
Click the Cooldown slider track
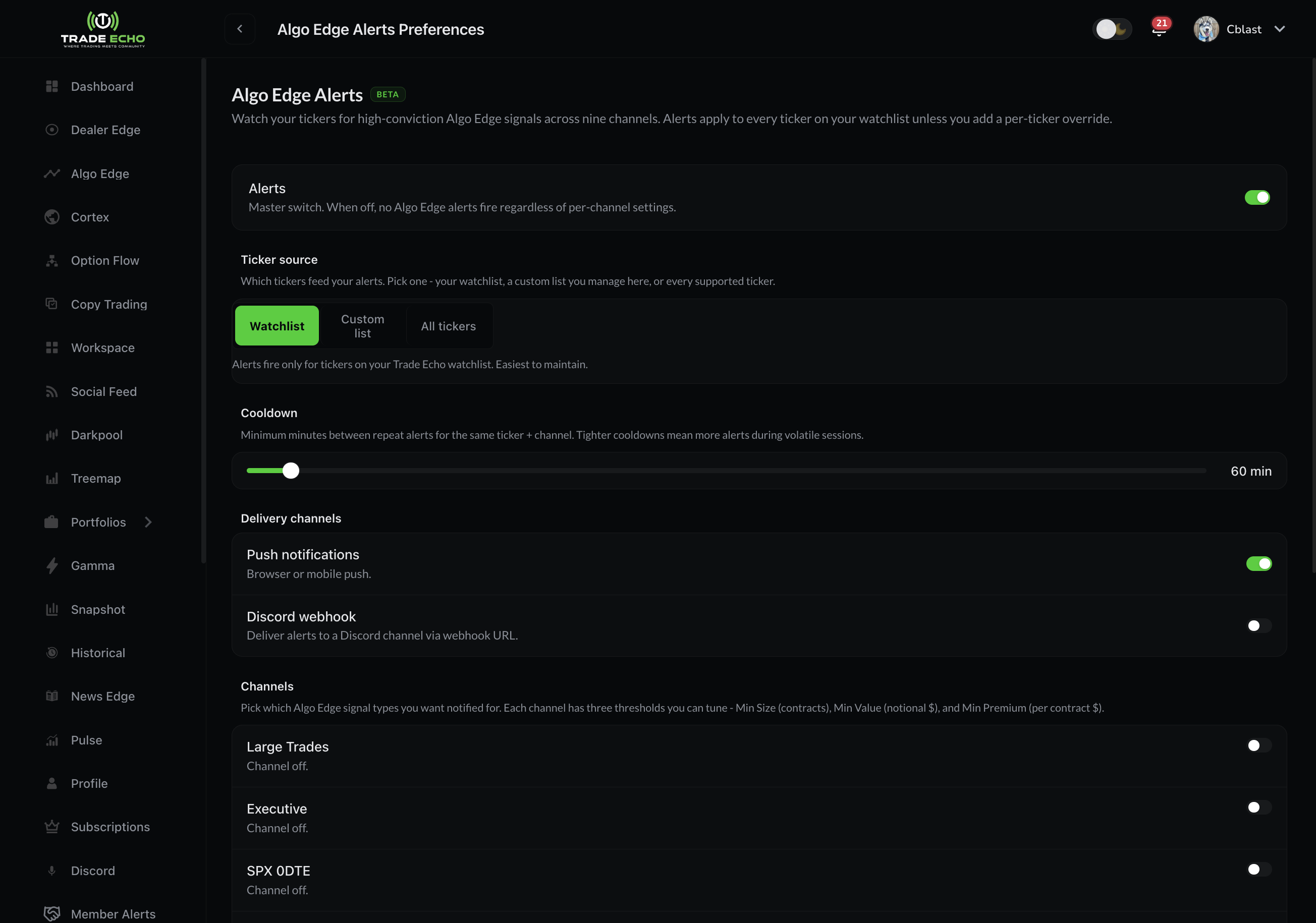pos(726,471)
